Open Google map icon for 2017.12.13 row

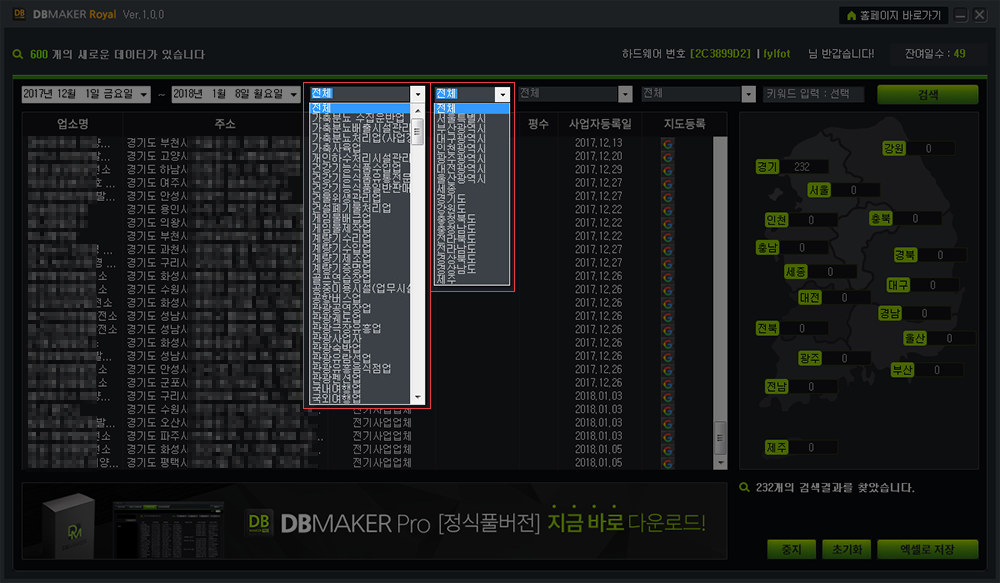click(x=668, y=143)
